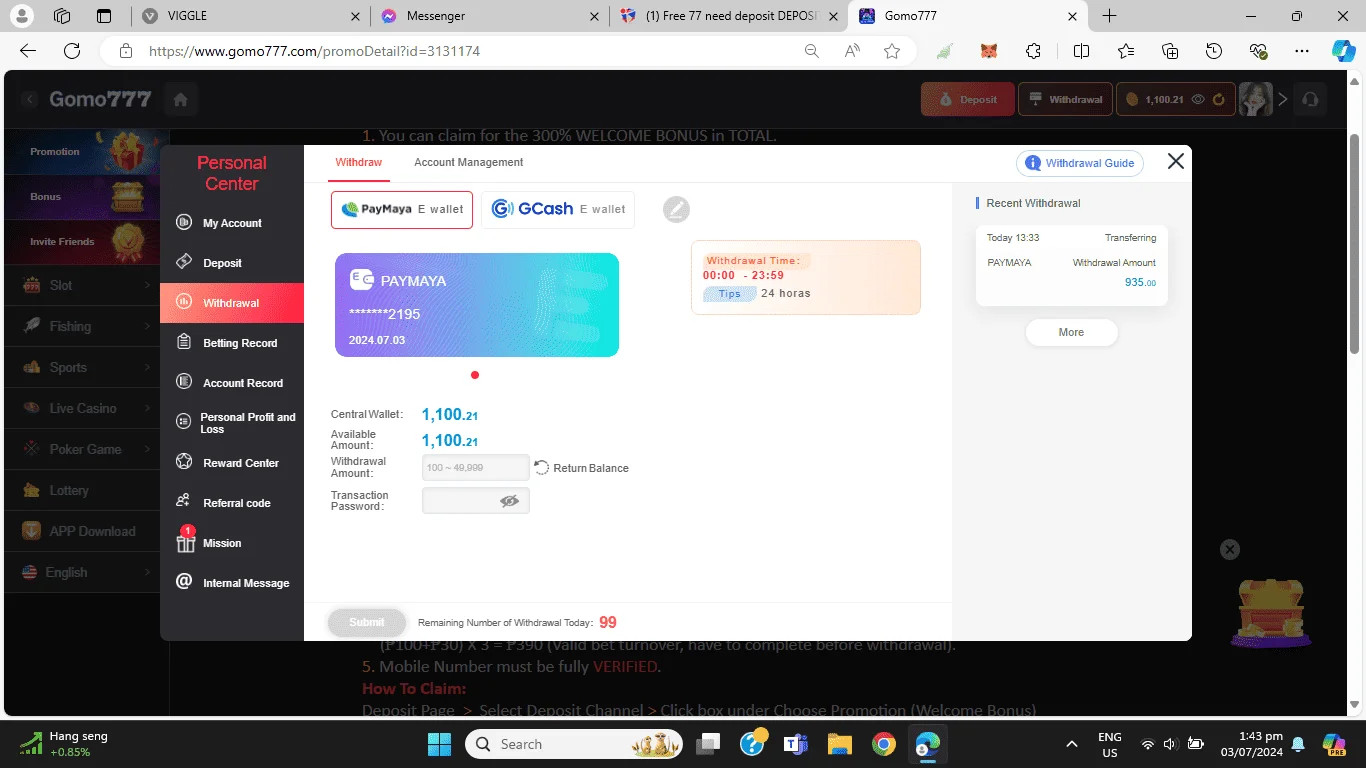Open browser Extensions puzzle icon
This screenshot has height=768, width=1366.
[1033, 51]
